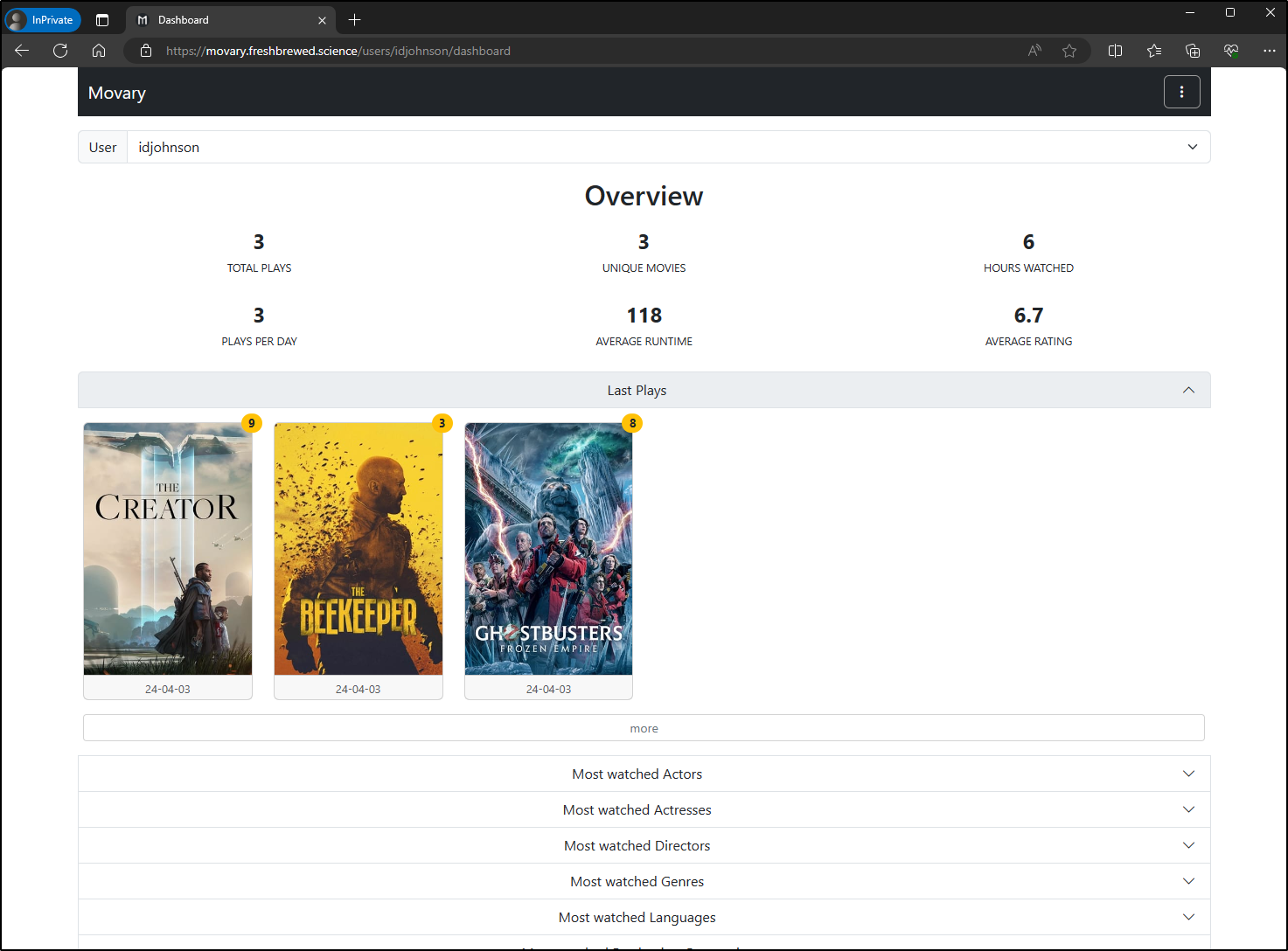The height and width of the screenshot is (951, 1288).
Task: Open the Read aloud icon in the address bar
Action: (x=1034, y=51)
